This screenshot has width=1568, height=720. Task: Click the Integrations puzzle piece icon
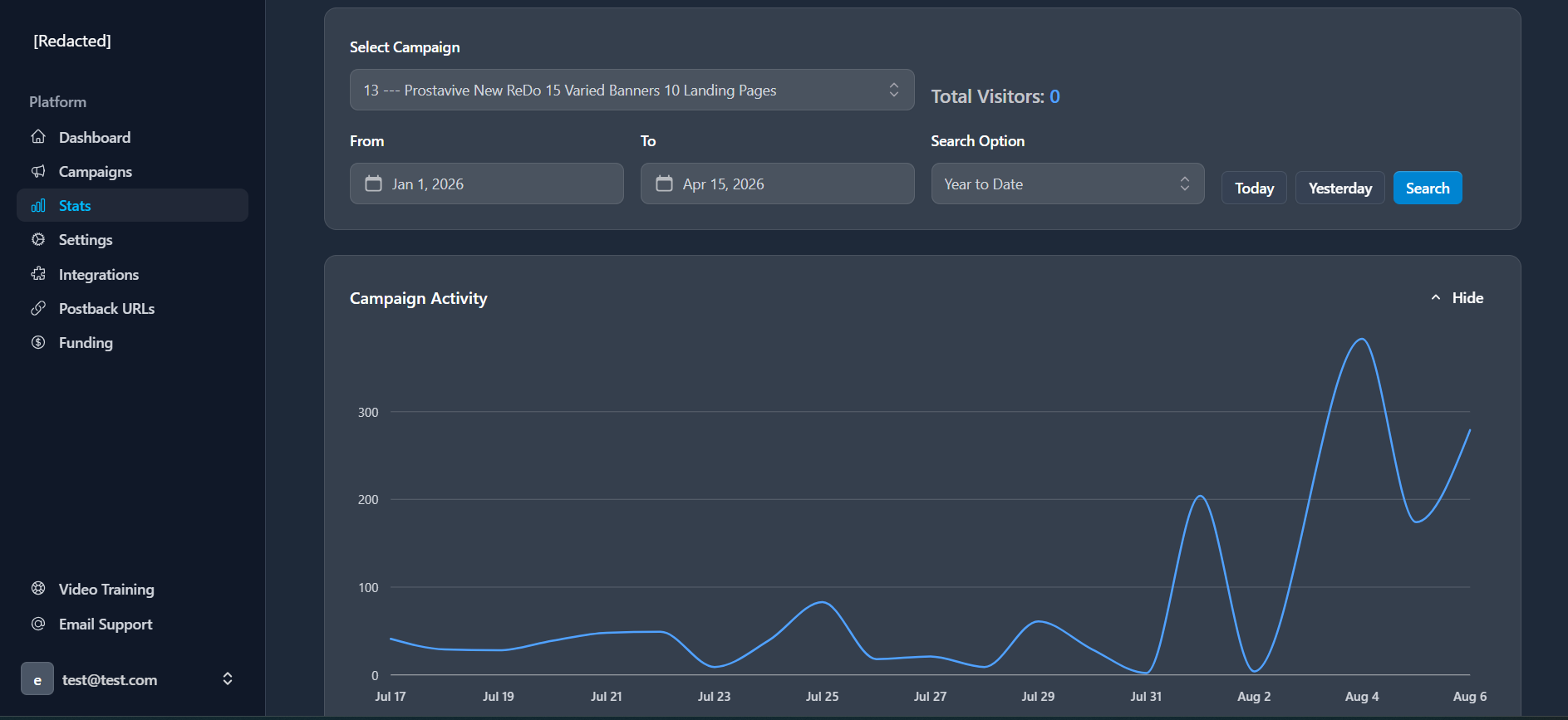38,274
